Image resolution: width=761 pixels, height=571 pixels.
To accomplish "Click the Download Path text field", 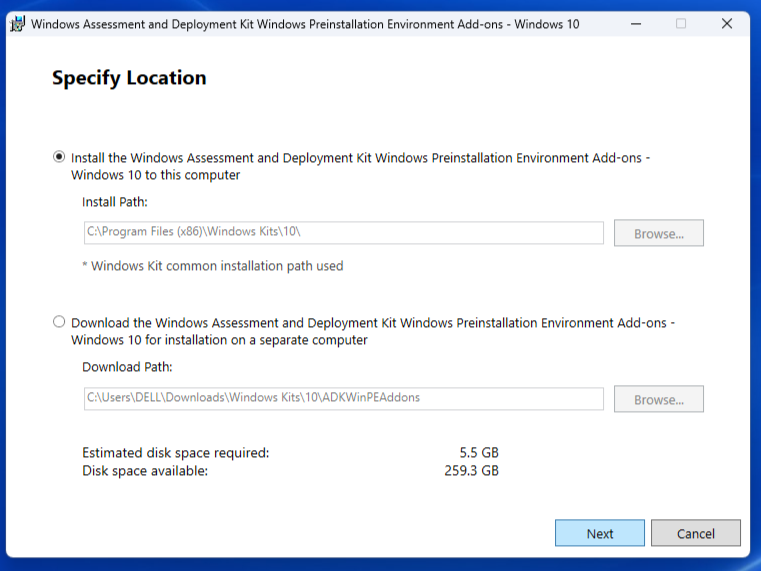I will click(x=343, y=398).
